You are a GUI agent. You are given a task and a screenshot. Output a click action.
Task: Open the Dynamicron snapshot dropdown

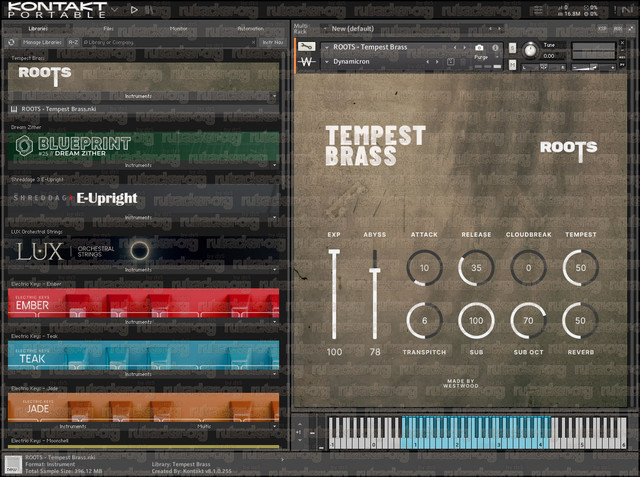click(327, 62)
